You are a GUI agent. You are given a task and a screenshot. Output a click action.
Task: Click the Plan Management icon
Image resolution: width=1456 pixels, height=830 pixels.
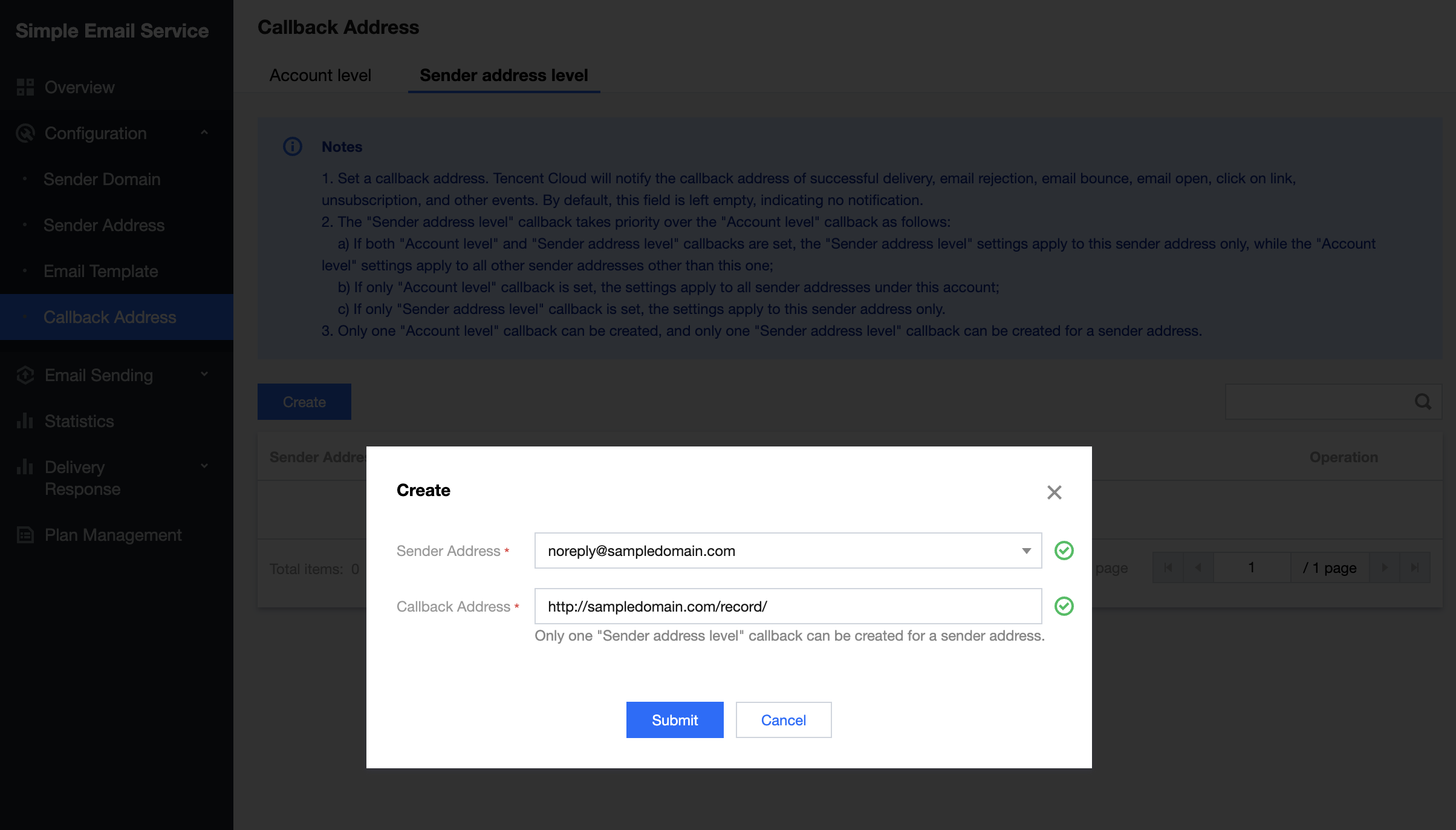click(25, 535)
